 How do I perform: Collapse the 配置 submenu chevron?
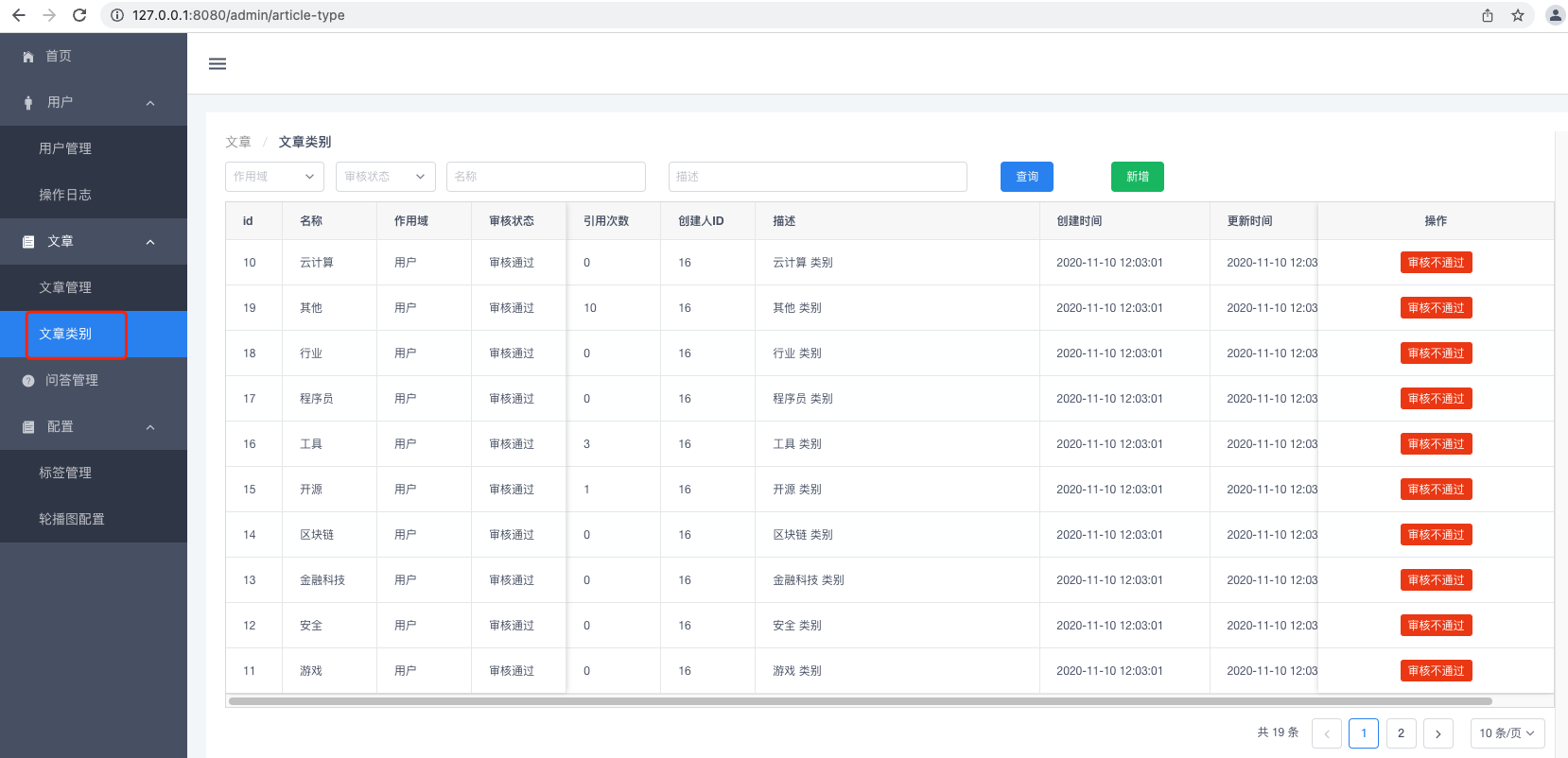click(x=150, y=427)
